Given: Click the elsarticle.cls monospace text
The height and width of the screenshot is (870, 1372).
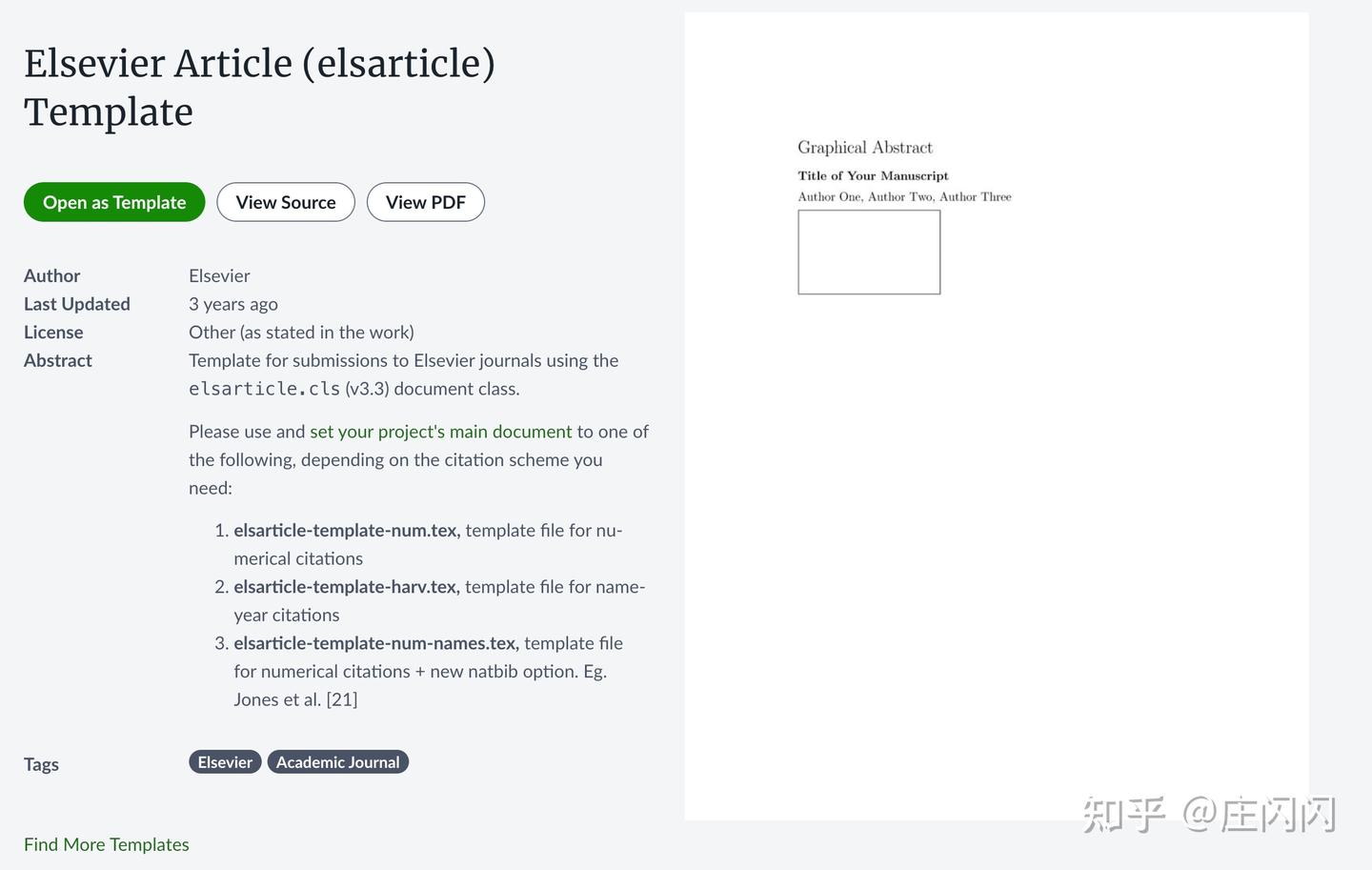Looking at the screenshot, I should 264,389.
